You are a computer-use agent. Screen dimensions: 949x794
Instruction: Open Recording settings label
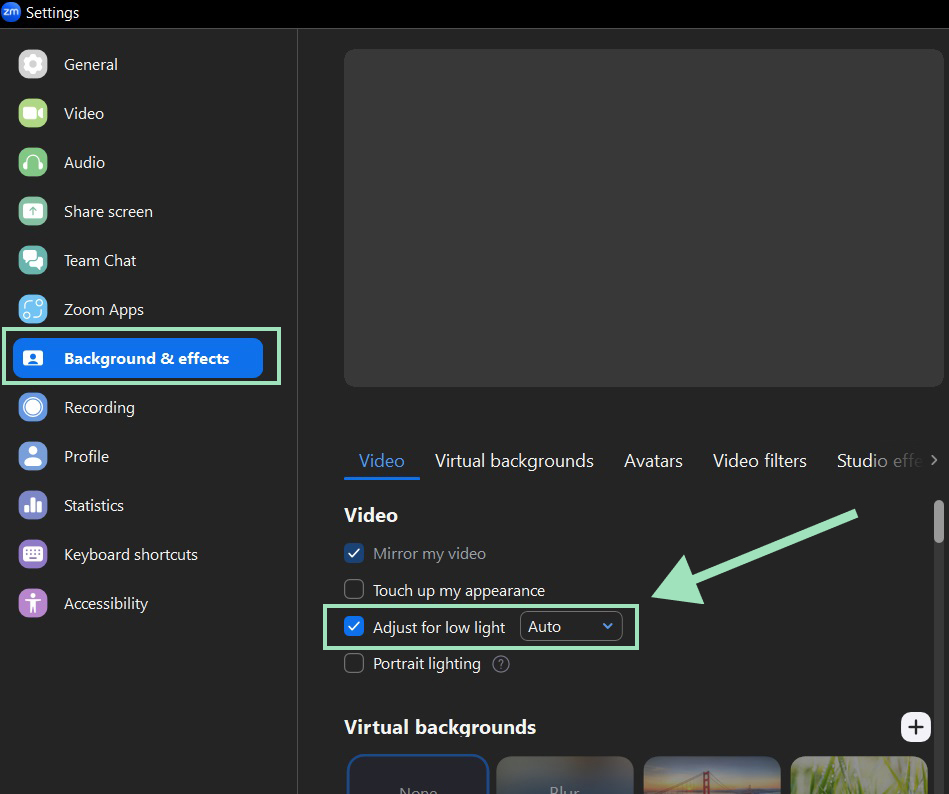(99, 408)
